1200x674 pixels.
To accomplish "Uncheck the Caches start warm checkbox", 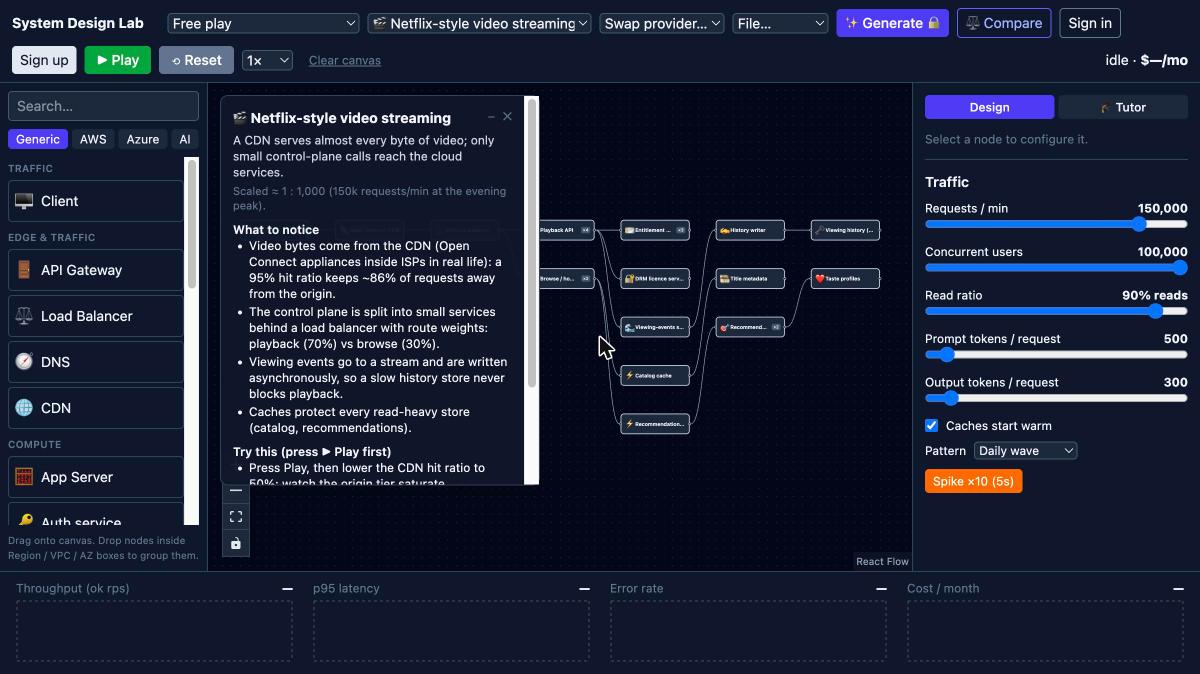I will coord(932,426).
